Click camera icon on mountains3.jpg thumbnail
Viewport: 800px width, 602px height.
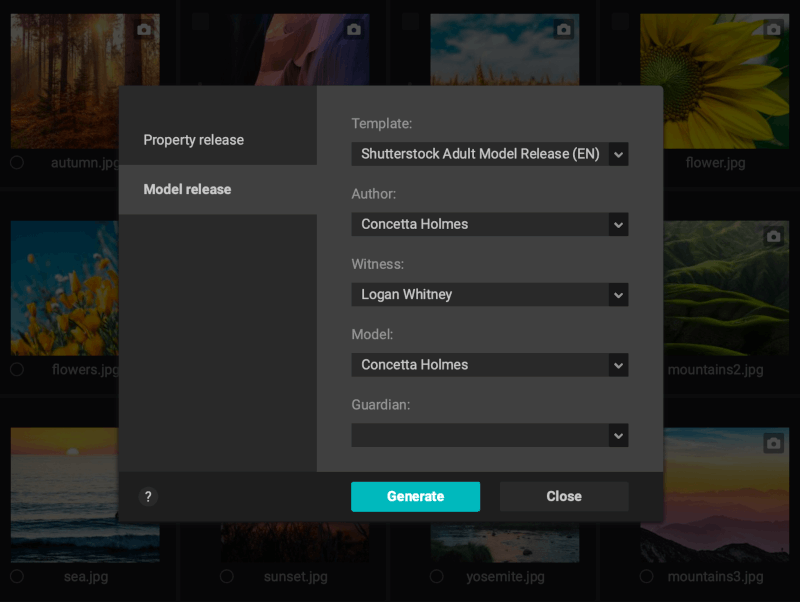click(x=773, y=443)
